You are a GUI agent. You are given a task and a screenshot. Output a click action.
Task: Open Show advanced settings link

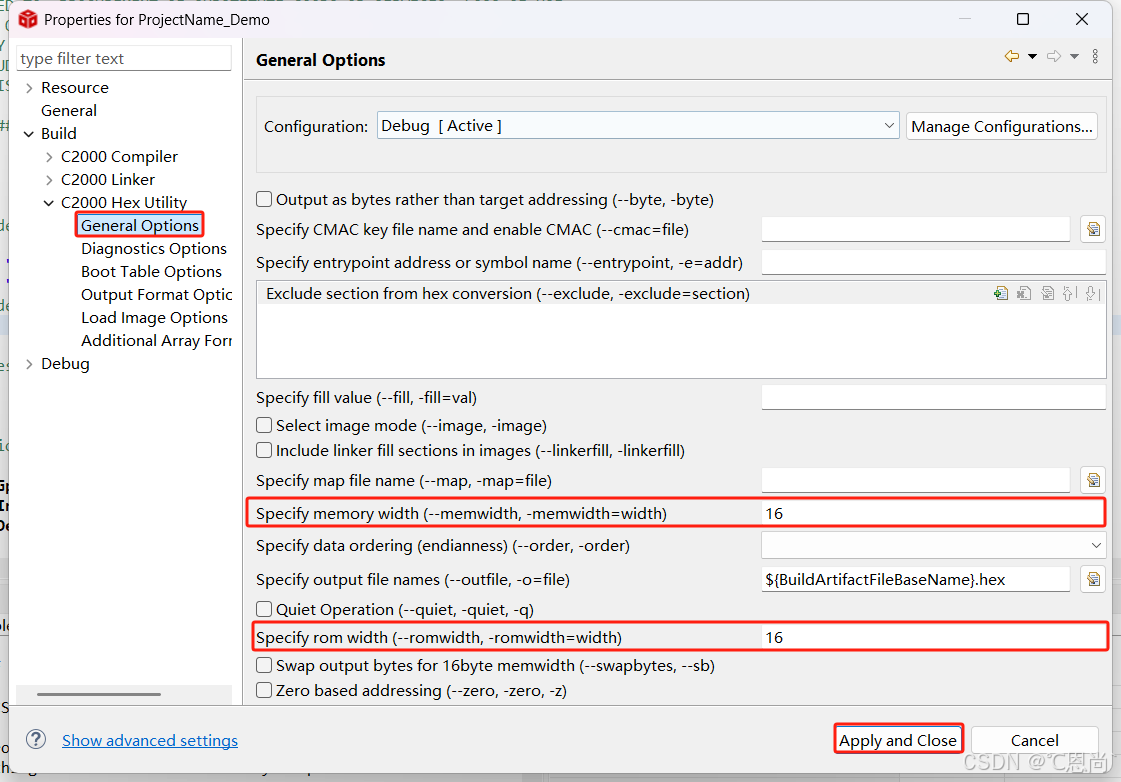point(150,741)
